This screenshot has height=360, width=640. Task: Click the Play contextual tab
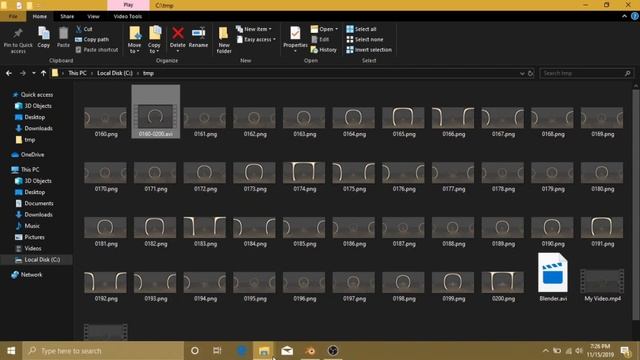[x=128, y=5]
